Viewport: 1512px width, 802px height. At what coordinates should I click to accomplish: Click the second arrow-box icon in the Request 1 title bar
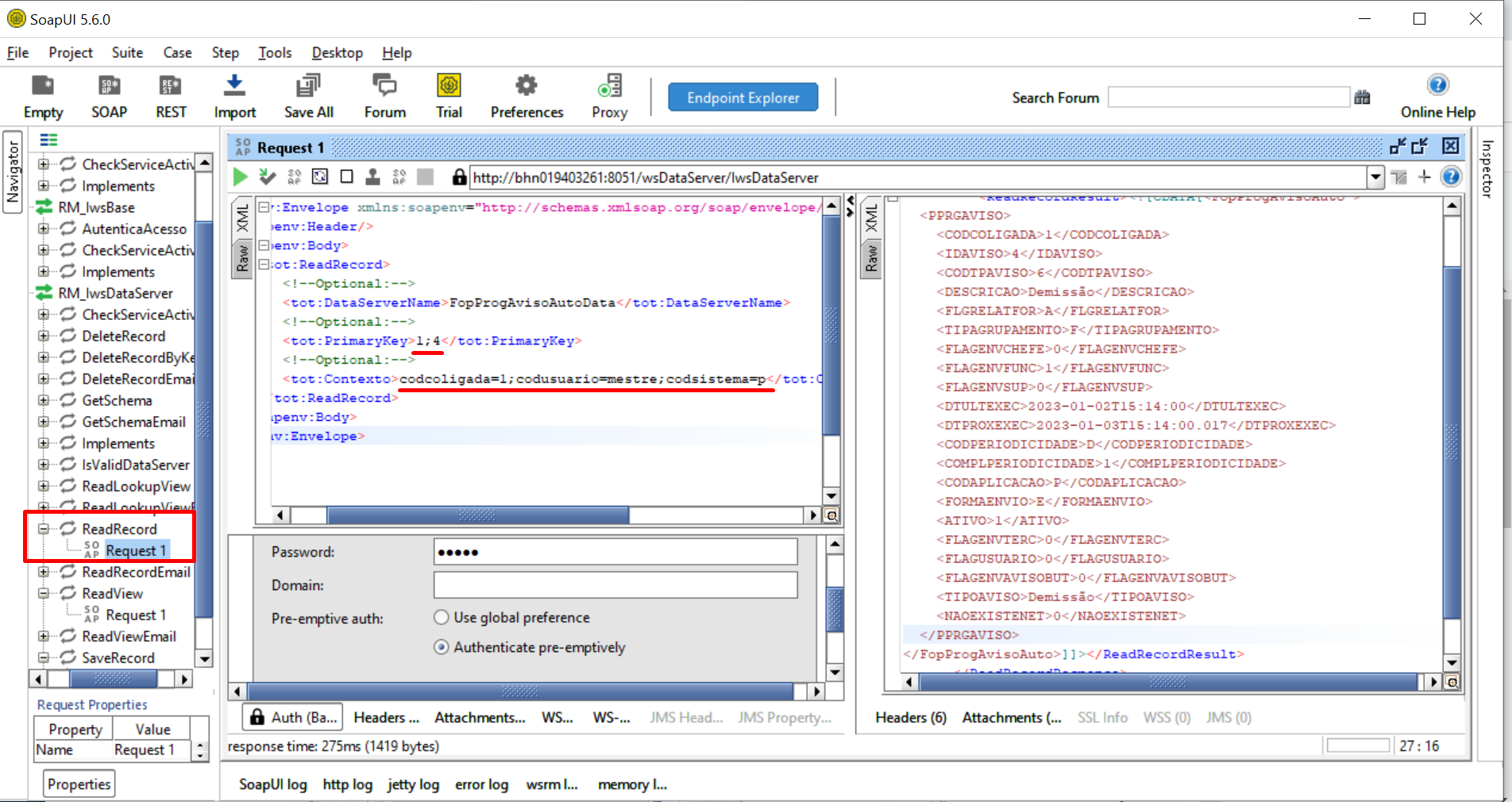[1420, 146]
